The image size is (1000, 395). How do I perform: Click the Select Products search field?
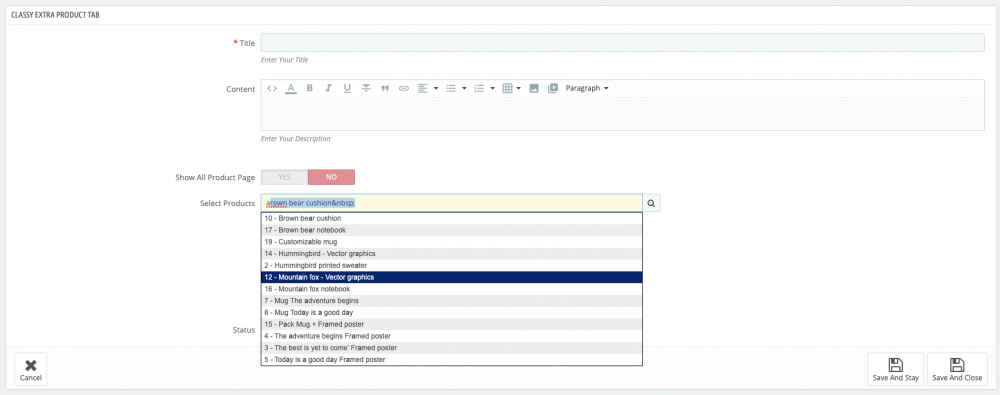coord(452,203)
